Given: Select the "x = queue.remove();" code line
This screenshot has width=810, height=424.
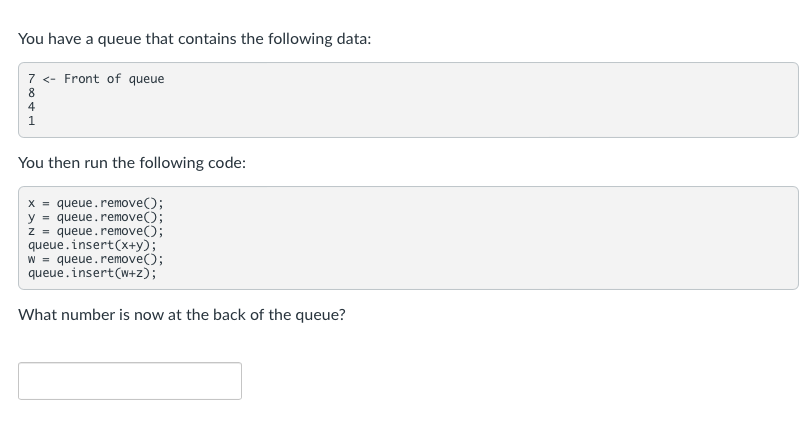Looking at the screenshot, I should tap(96, 203).
